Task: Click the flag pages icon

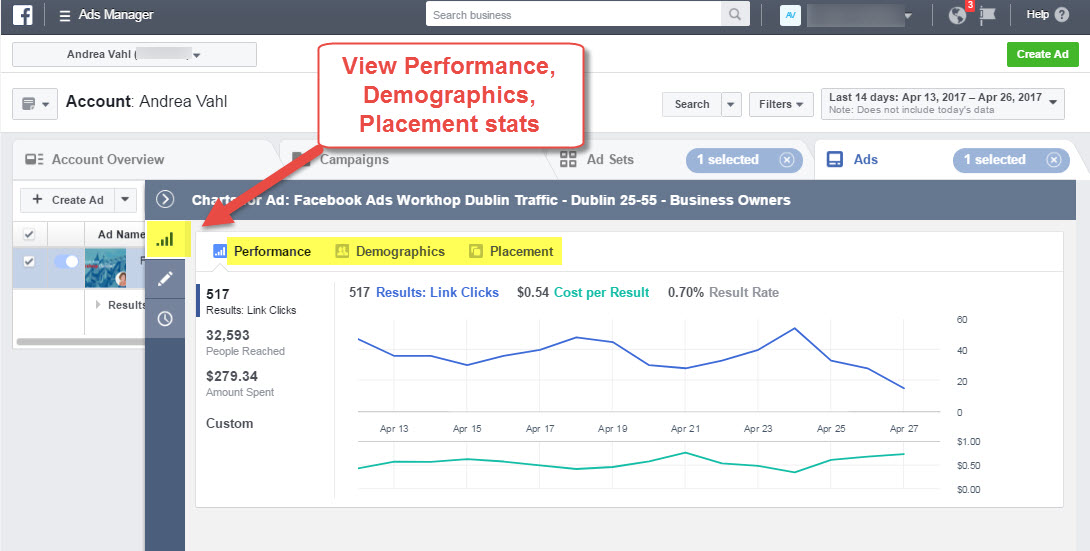Action: click(x=988, y=15)
